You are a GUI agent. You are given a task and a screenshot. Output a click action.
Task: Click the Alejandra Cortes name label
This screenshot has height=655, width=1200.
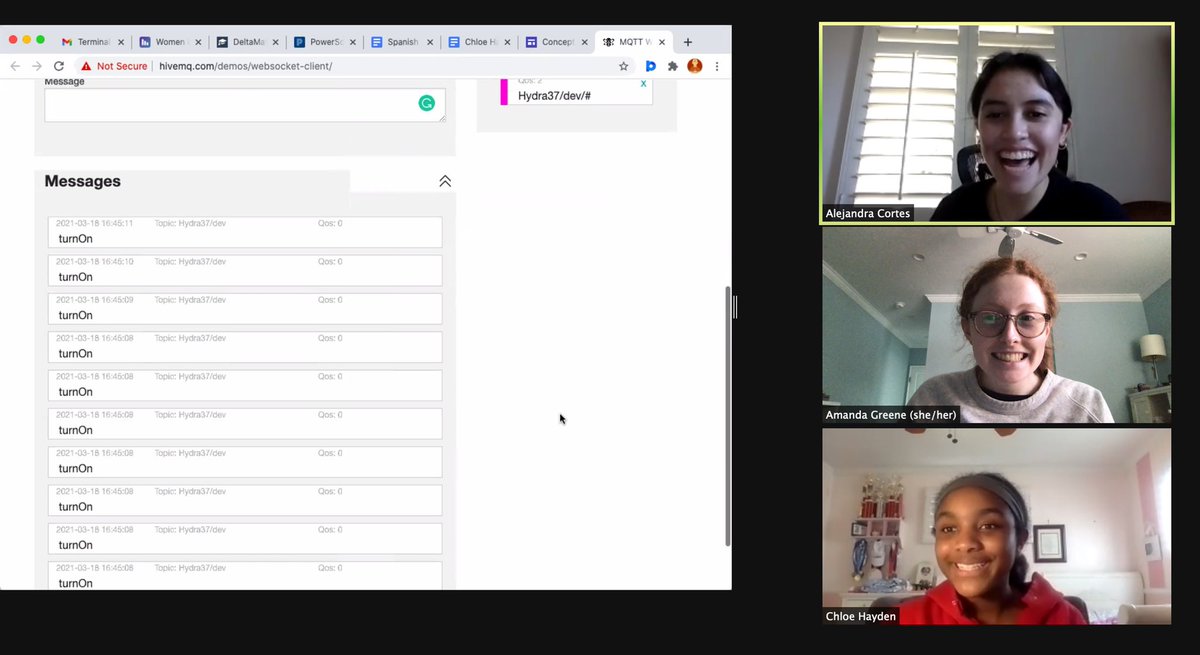[x=867, y=213]
